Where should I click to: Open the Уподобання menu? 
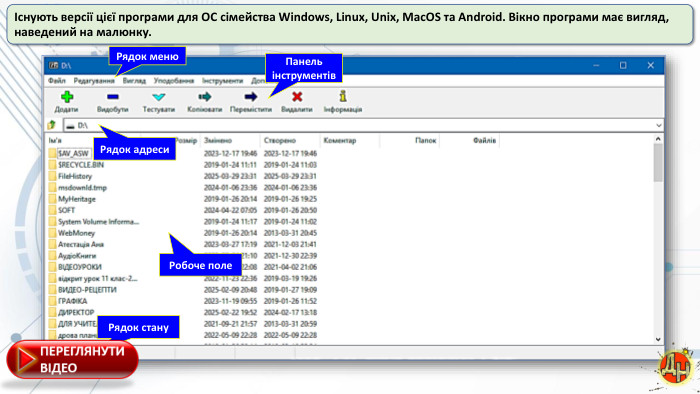pos(174,81)
